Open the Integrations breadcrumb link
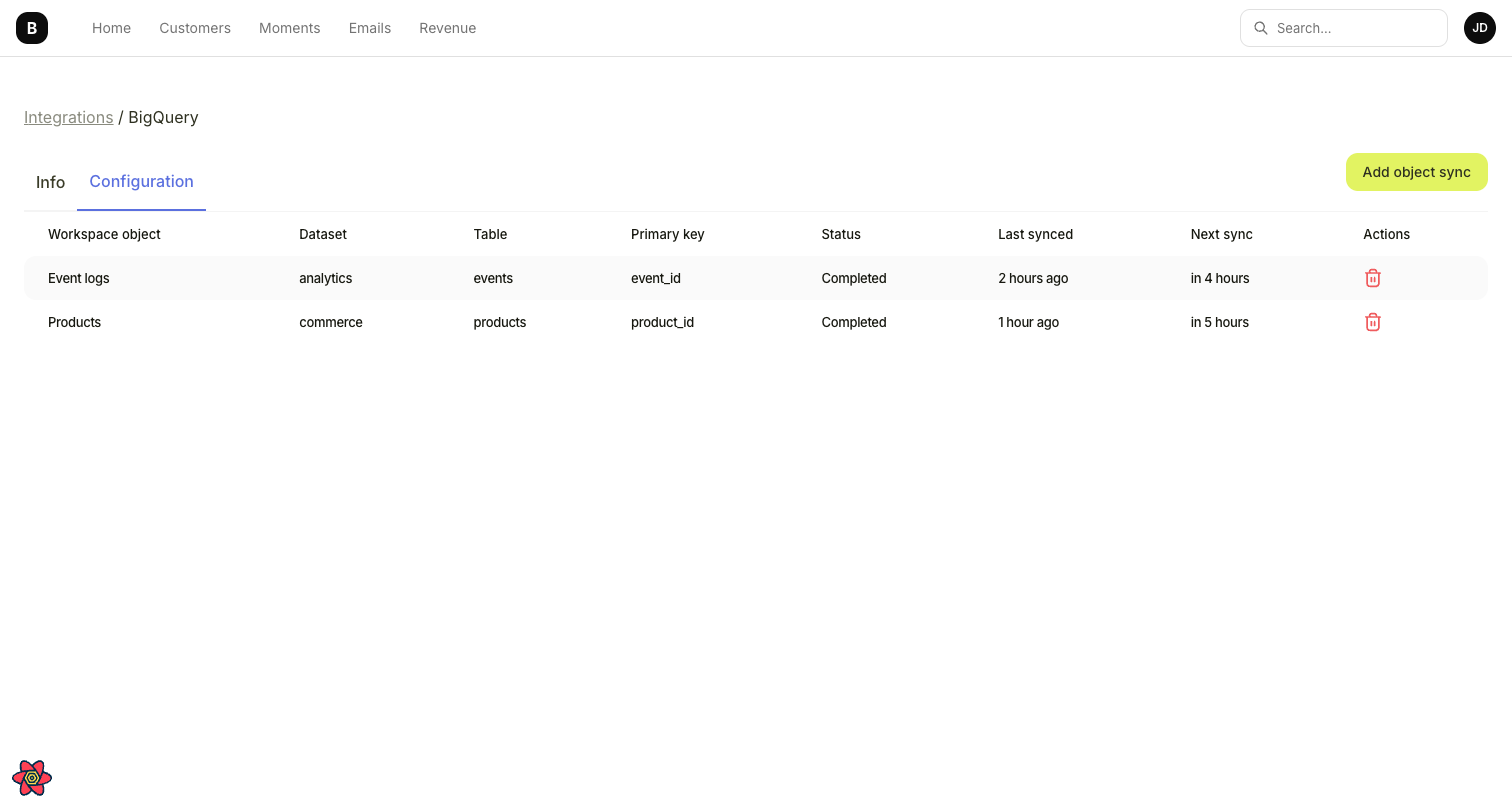Viewport: 1512px width, 810px height. pyautogui.click(x=68, y=117)
